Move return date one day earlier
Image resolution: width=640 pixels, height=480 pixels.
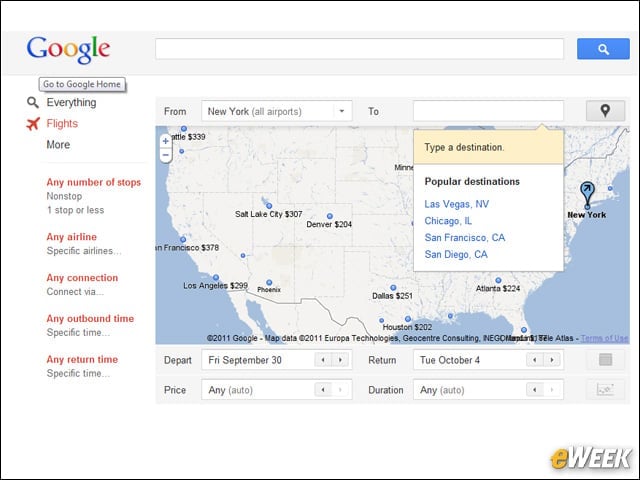click(x=535, y=360)
